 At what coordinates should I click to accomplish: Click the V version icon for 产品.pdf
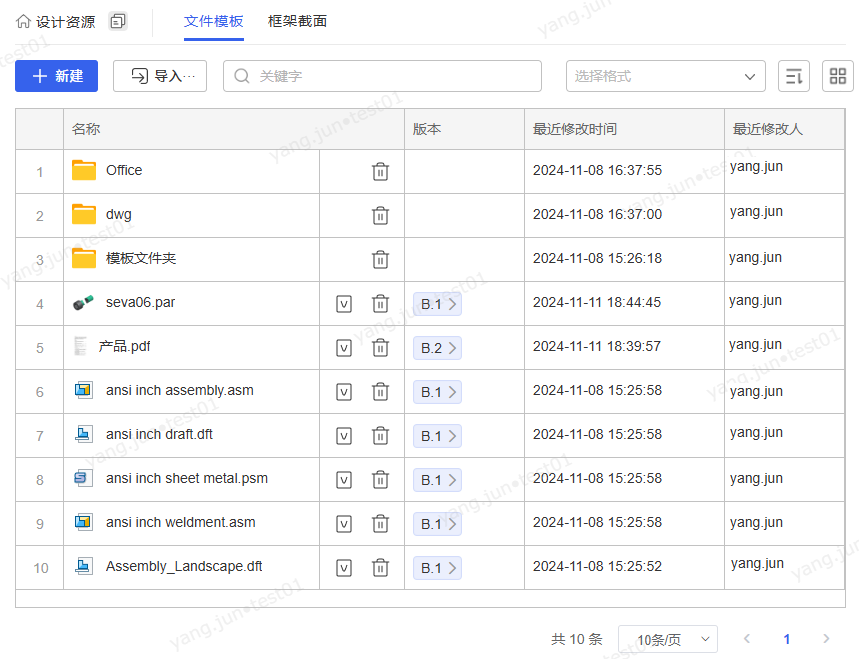tap(344, 348)
